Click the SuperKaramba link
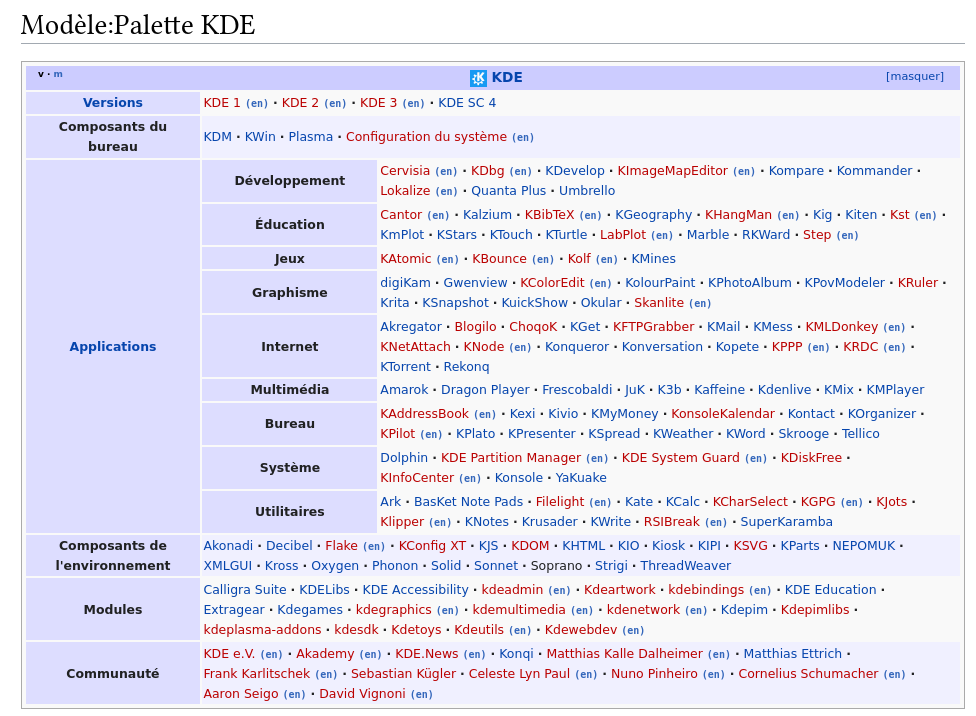The width and height of the screenshot is (976, 716). click(x=786, y=522)
